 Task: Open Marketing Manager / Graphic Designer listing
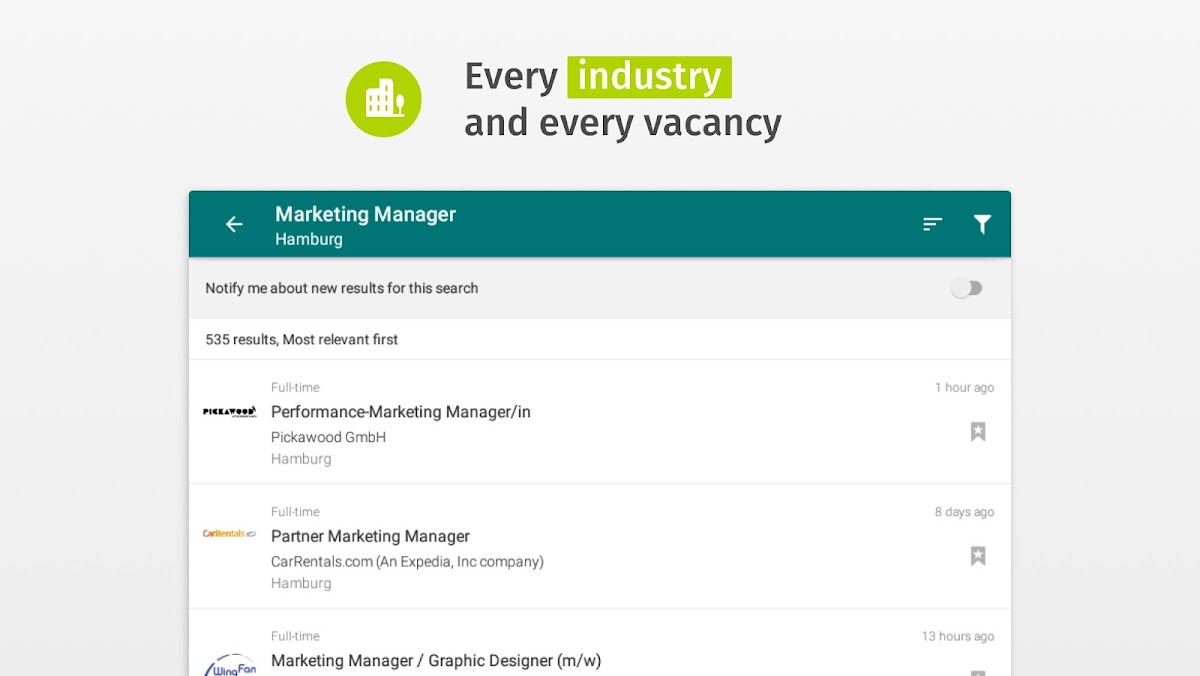pyautogui.click(x=436, y=661)
